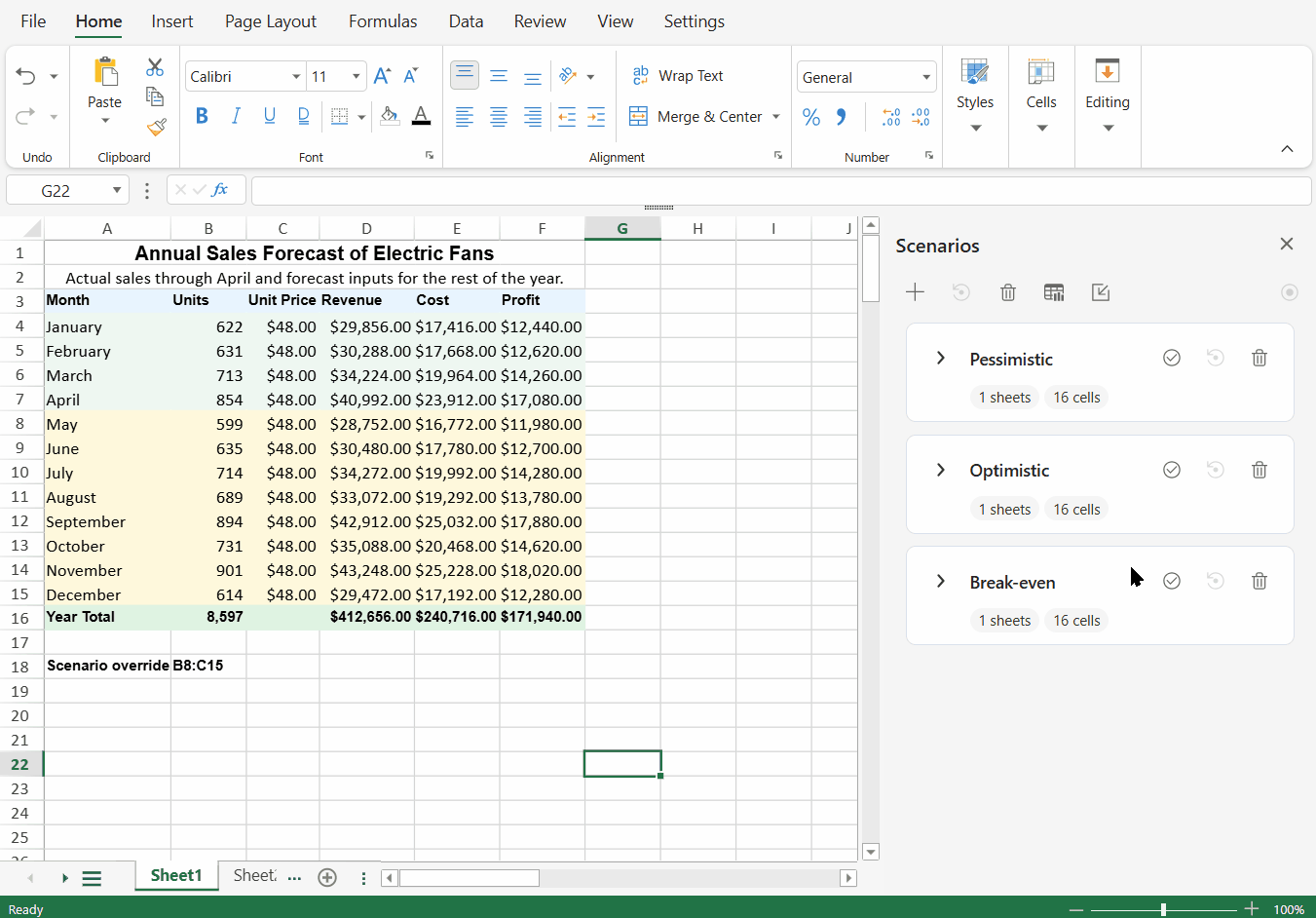Center text horizontally
Viewport: 1316px width, 918px height.
click(499, 117)
